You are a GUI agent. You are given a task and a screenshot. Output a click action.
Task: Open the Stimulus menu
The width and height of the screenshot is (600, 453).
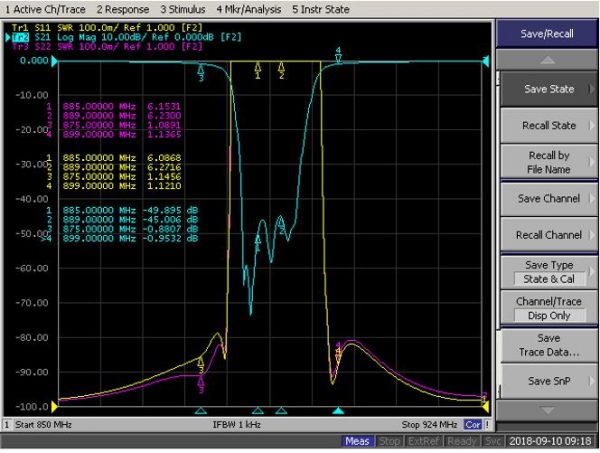point(183,9)
